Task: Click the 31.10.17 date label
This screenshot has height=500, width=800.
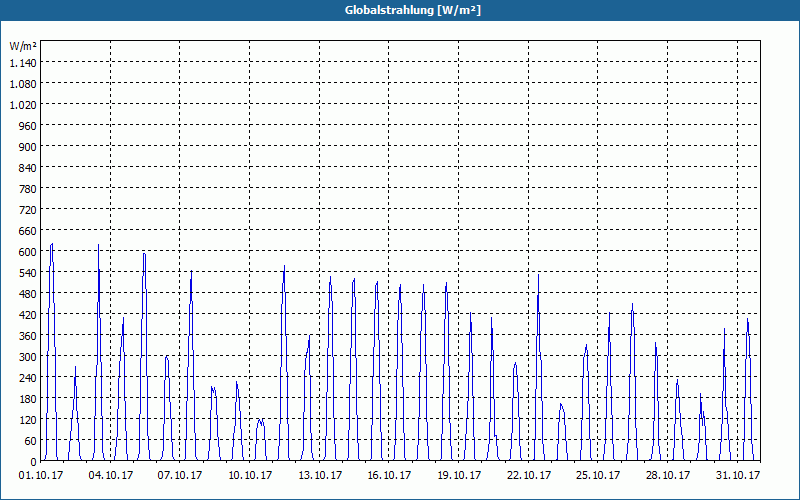Action: tap(738, 476)
